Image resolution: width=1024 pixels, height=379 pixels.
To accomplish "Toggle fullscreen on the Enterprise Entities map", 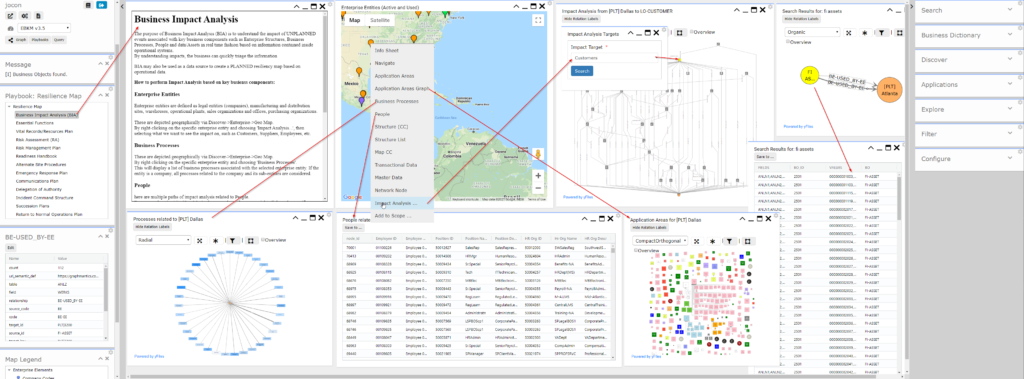I will [x=538, y=20].
